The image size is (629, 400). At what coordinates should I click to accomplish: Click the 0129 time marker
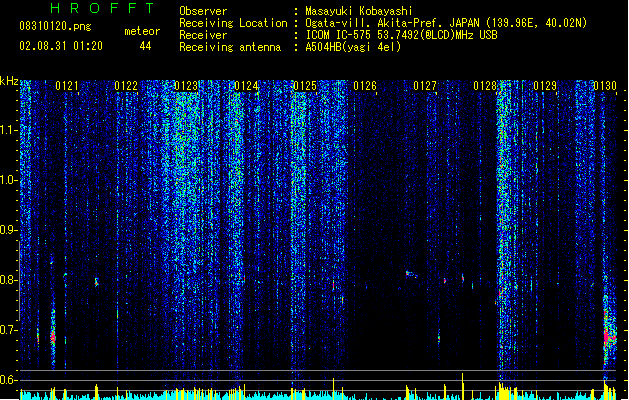545,86
